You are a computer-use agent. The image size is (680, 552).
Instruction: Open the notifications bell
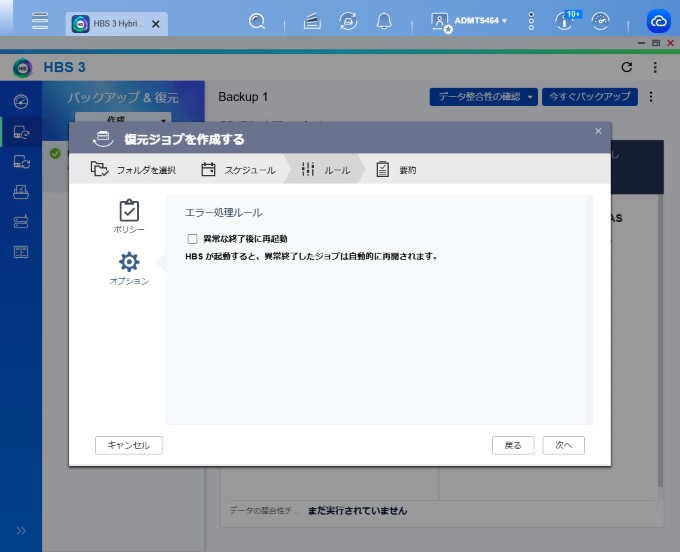pos(384,21)
